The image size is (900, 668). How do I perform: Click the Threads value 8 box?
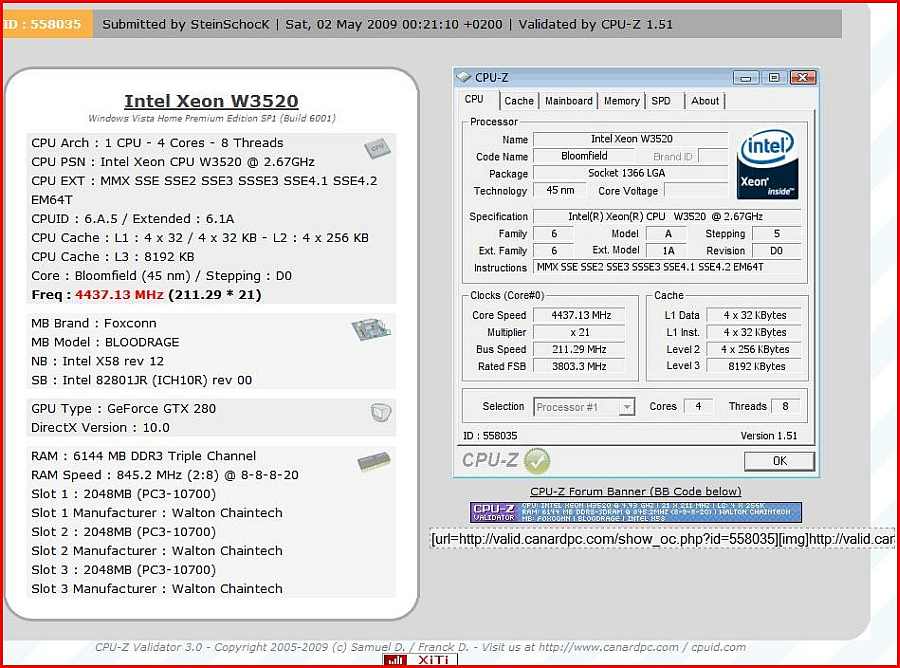tap(785, 406)
